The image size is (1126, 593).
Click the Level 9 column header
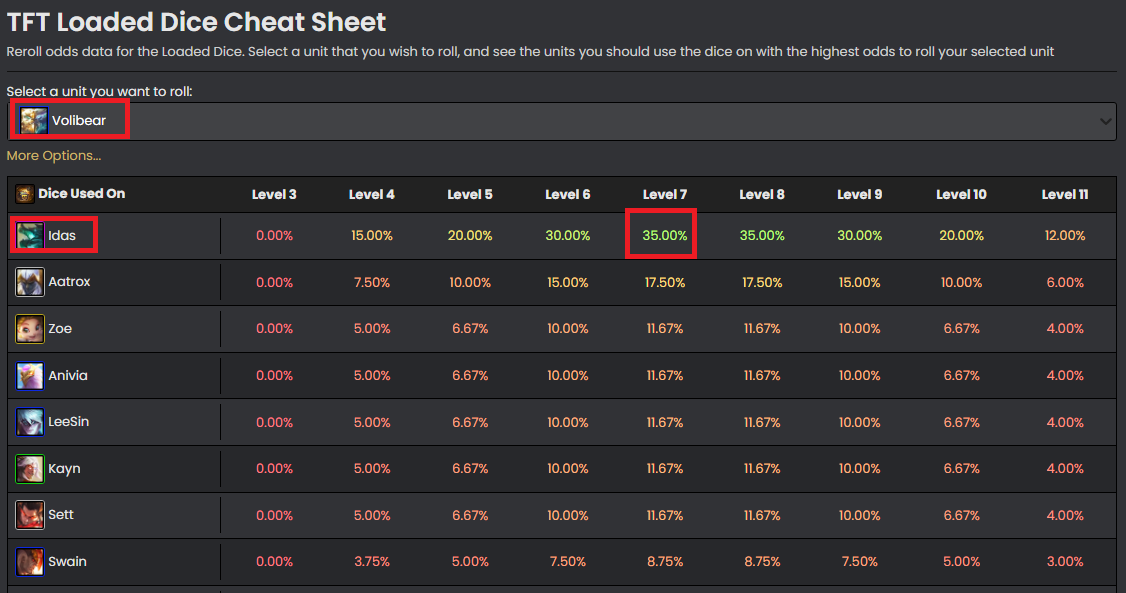point(860,195)
